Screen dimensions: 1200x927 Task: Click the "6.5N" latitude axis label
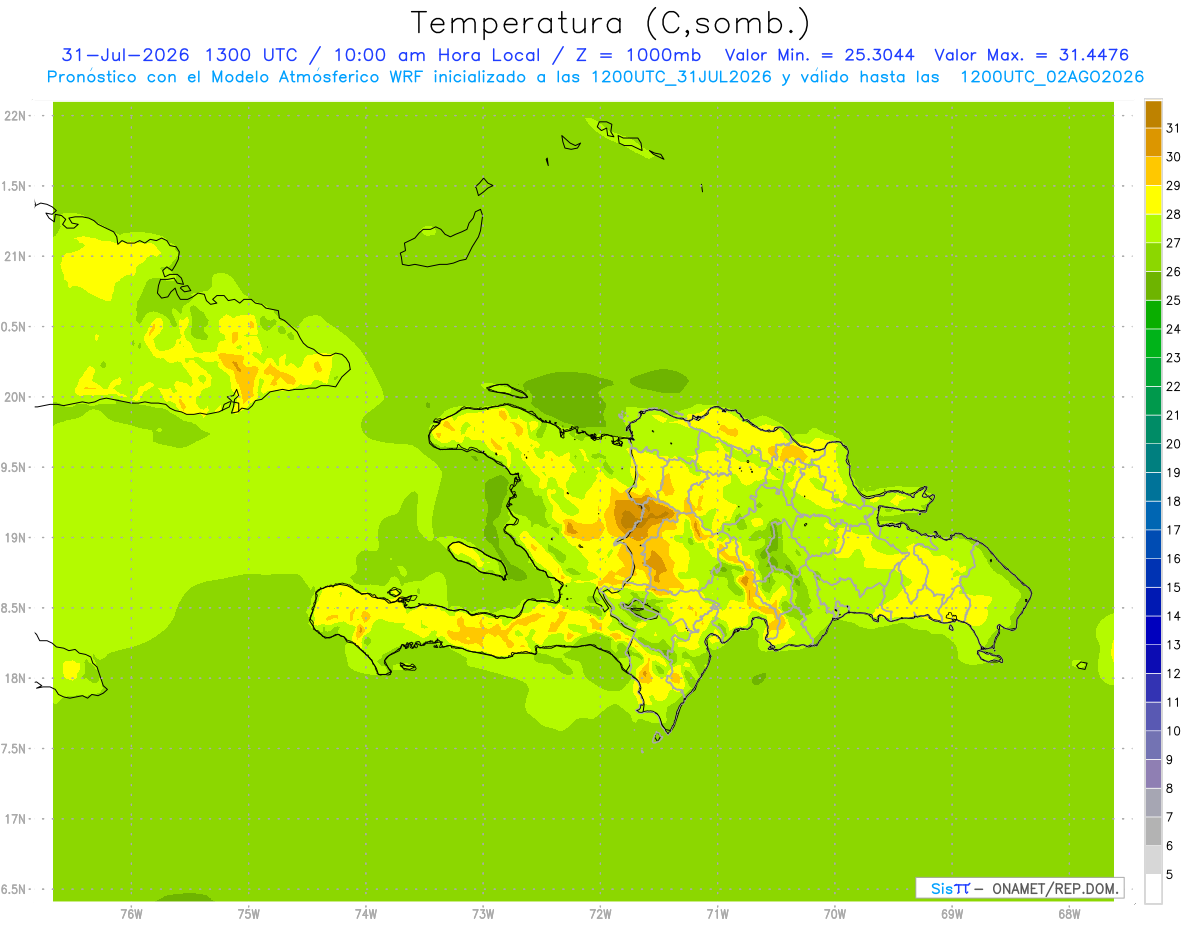[15, 890]
